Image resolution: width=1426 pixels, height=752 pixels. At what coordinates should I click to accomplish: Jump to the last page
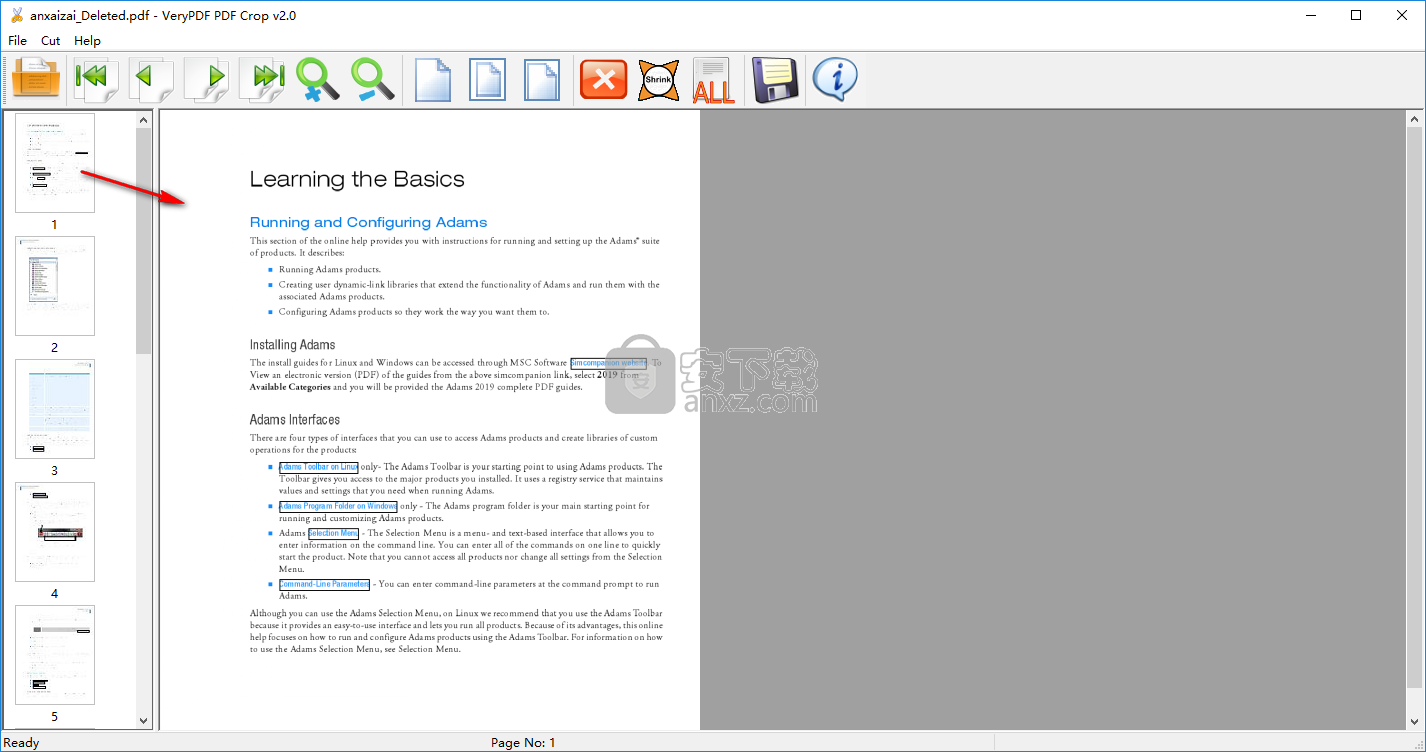(262, 79)
